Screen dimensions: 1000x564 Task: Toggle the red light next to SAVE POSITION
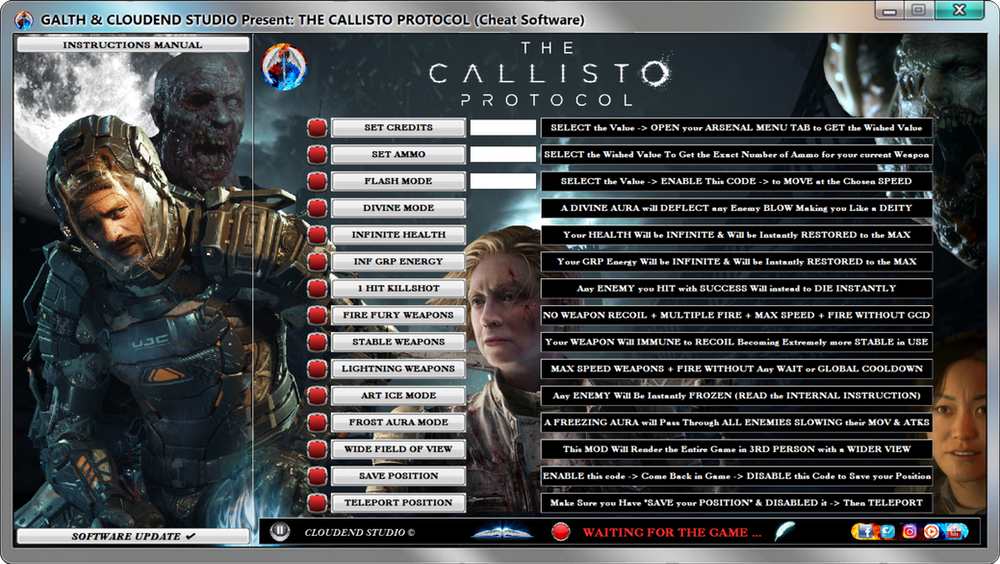(x=317, y=476)
